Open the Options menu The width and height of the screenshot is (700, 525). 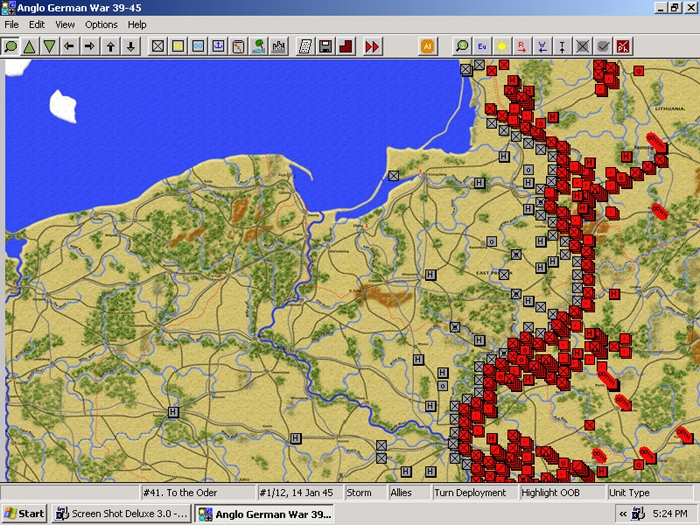click(101, 25)
